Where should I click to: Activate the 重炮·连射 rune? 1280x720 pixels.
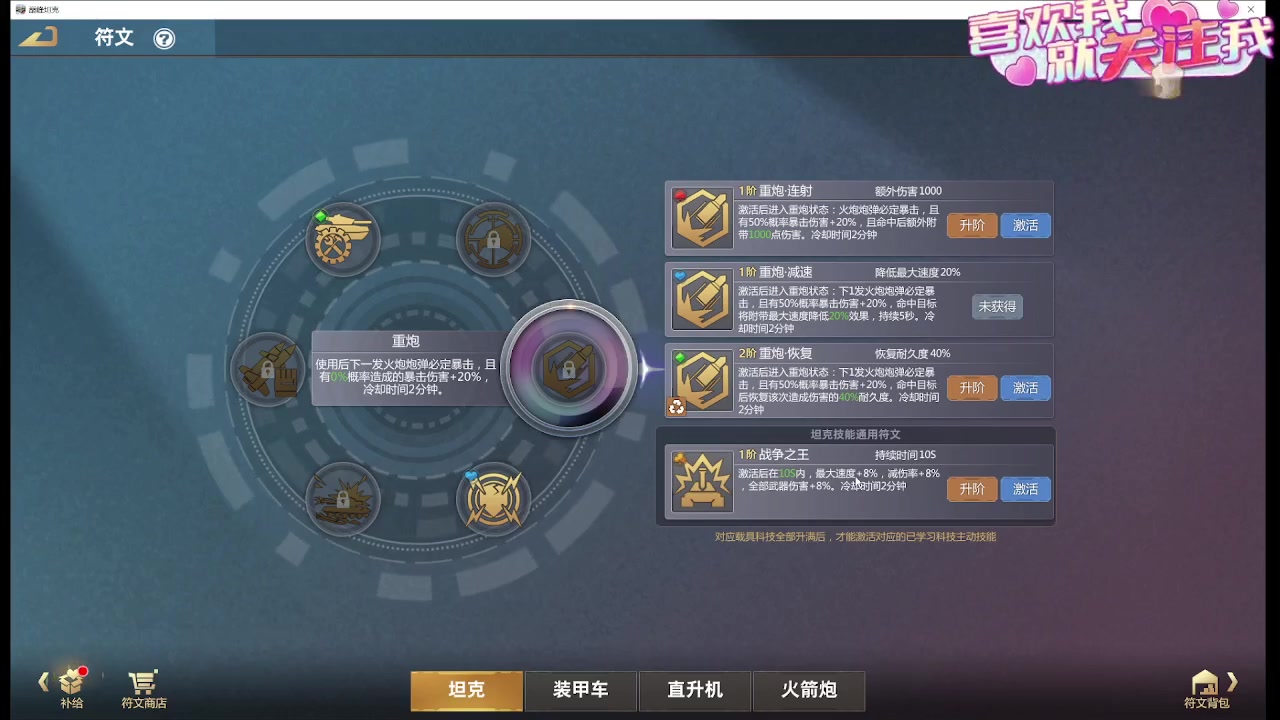pos(1025,226)
